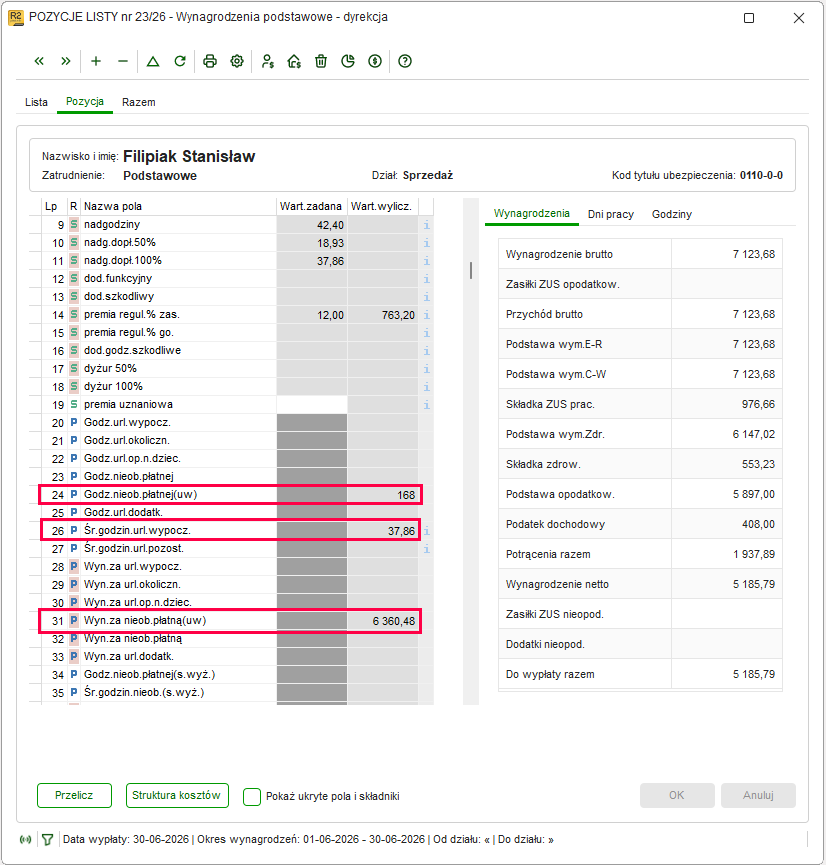Click the vertical scrollbar thumb beside the fields list
Image resolution: width=826 pixels, height=865 pixels.
471,270
